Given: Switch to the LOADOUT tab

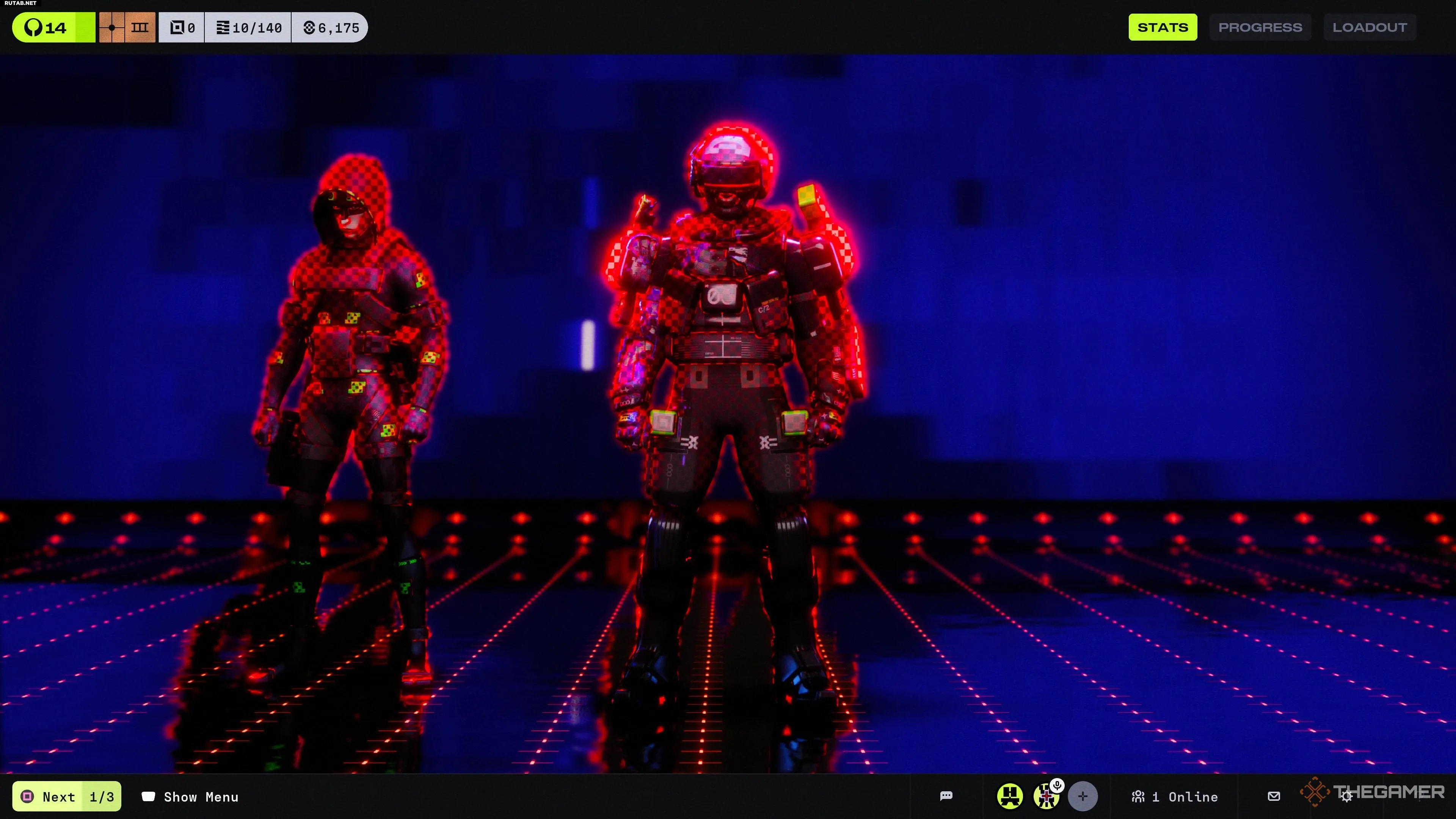Looking at the screenshot, I should click(x=1370, y=28).
